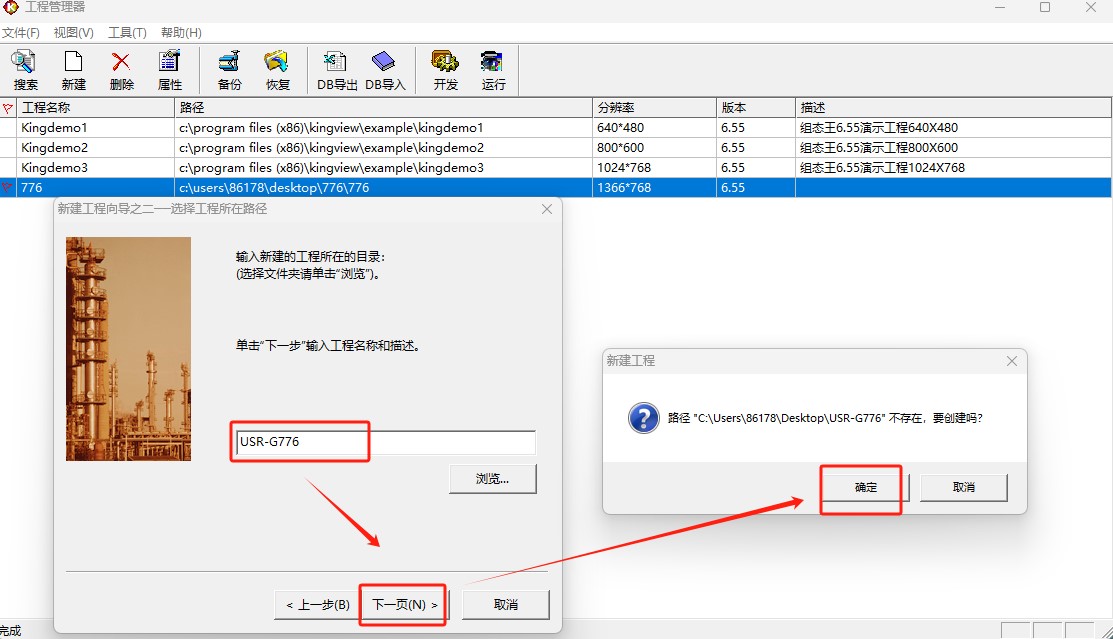
Task: Click the 删除 (Delete) toolbar icon
Action: point(122,70)
